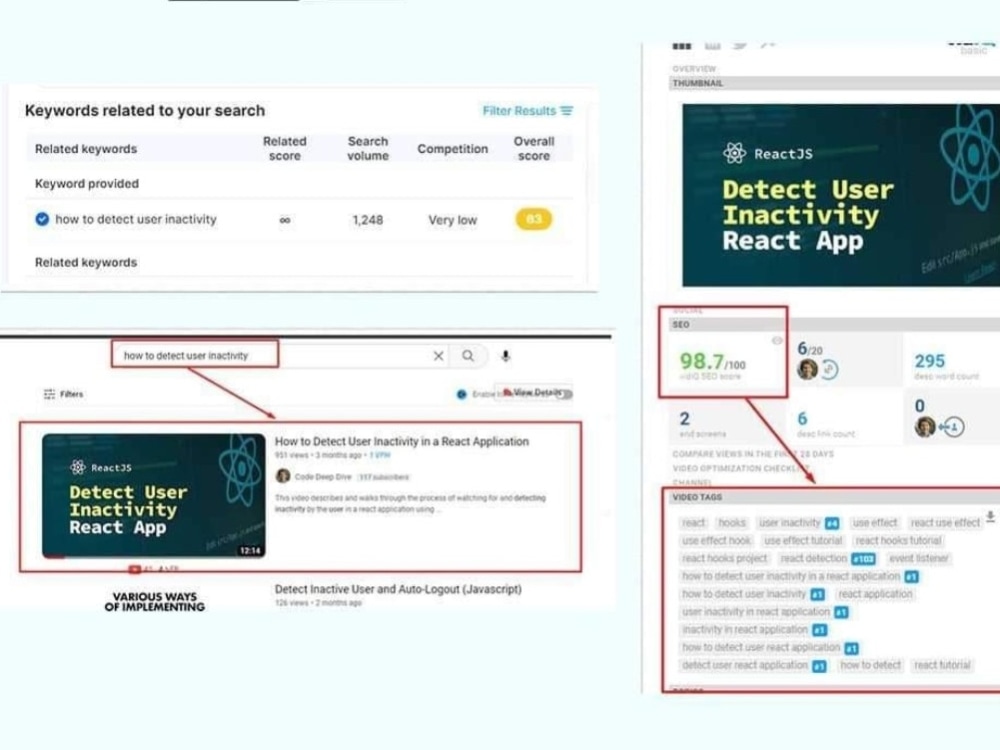Click the 'event listener' tag
This screenshot has width=1000, height=750.
(x=919, y=559)
